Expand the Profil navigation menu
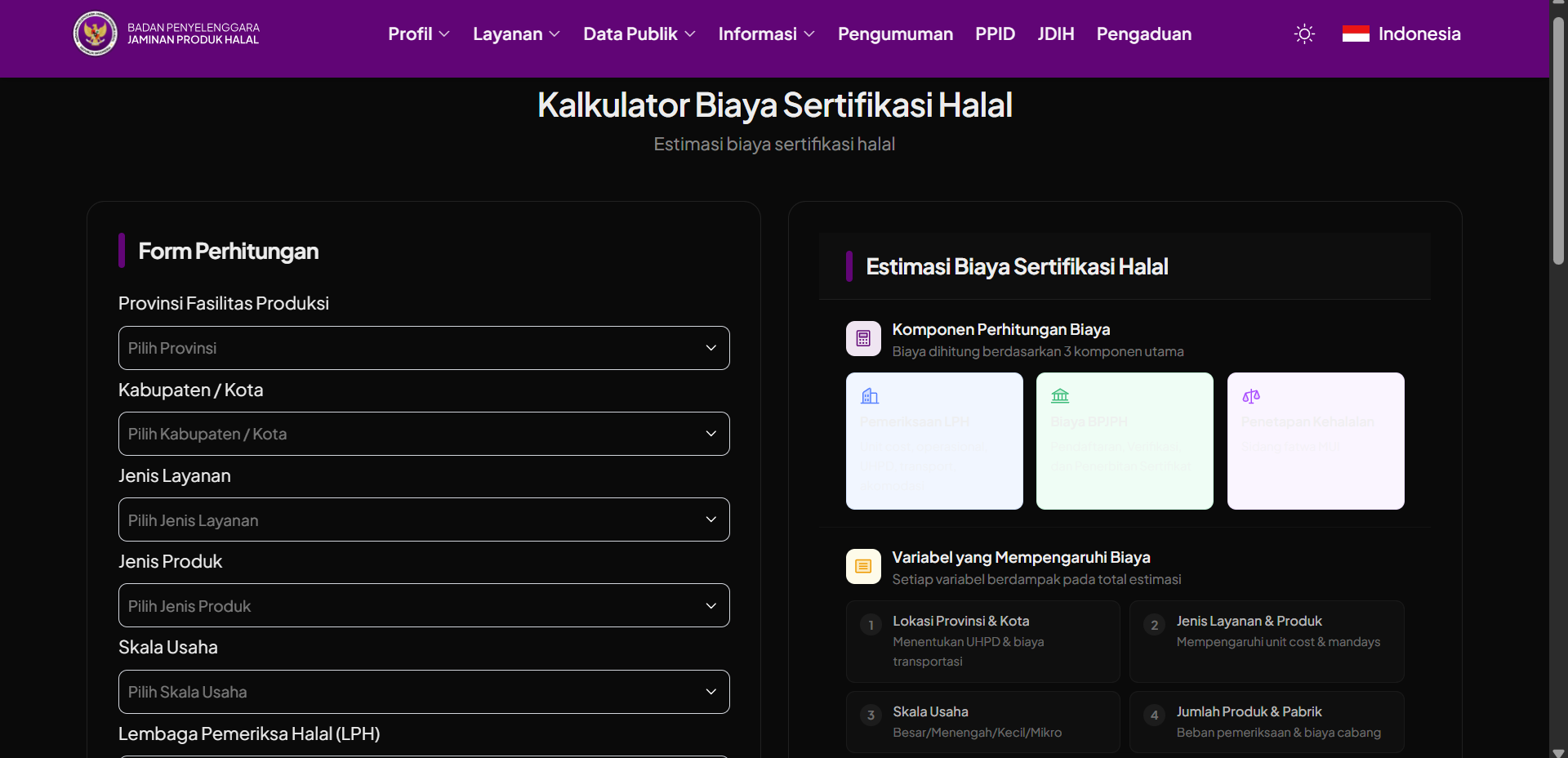This screenshot has width=1568, height=758. coord(419,34)
